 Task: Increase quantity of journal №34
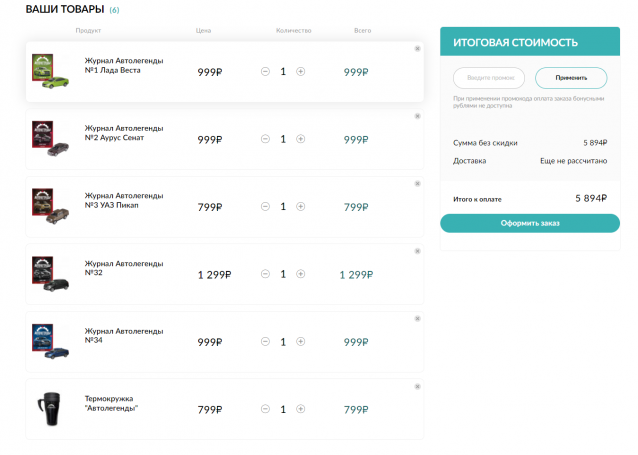click(x=301, y=342)
